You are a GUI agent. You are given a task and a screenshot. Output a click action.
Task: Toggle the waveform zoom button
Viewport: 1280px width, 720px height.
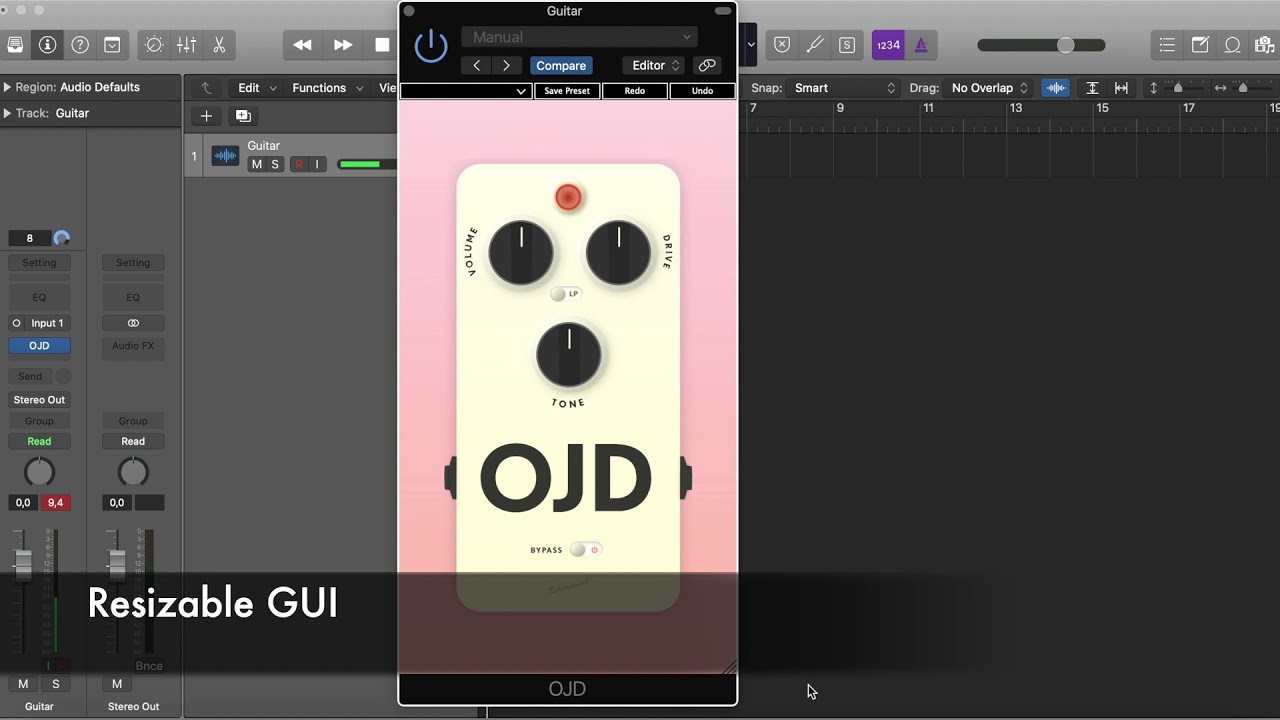[1055, 88]
